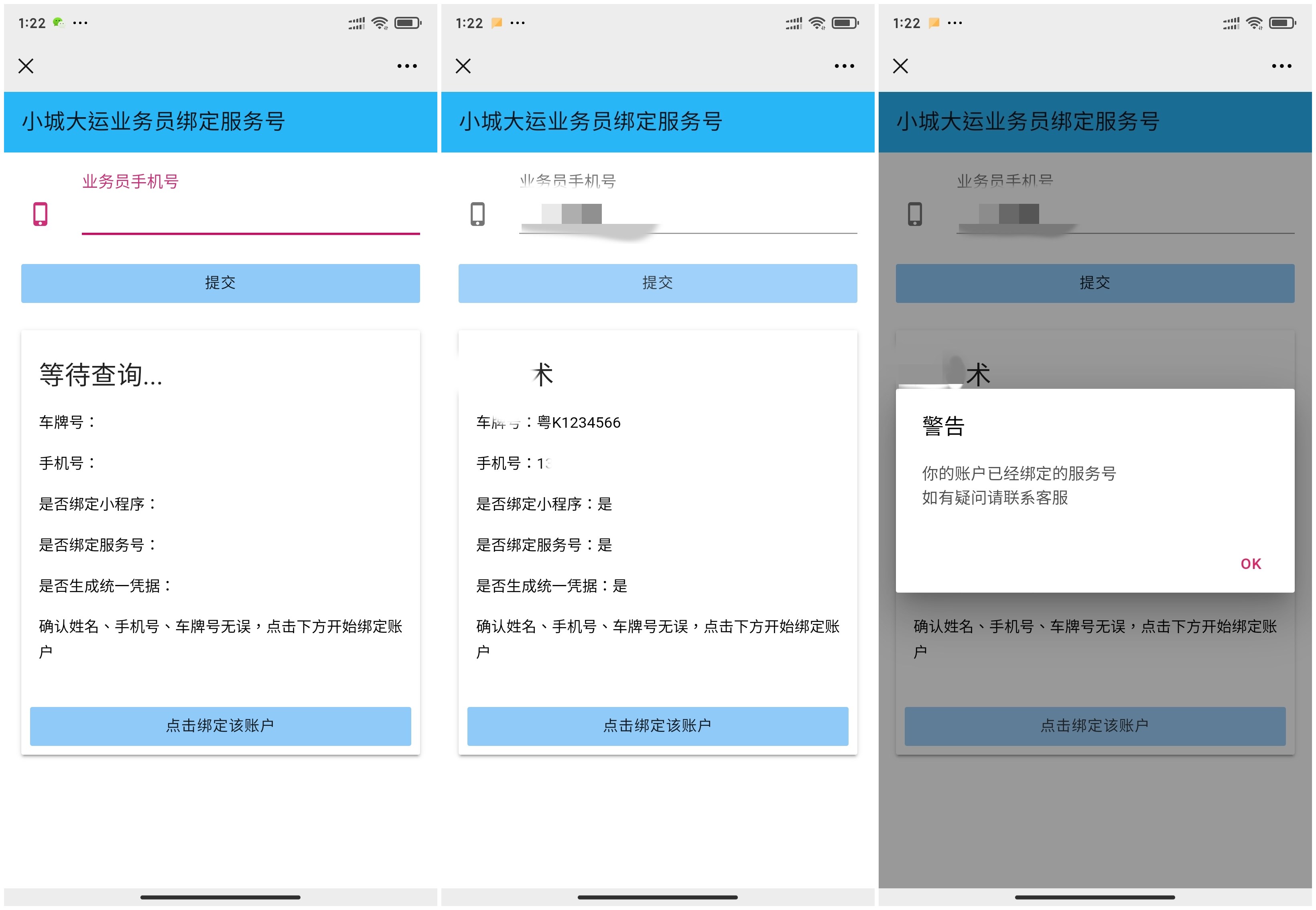Click the 点击绑定该账户 binding button on middle screen
This screenshot has width=1316, height=910.
pos(657,725)
